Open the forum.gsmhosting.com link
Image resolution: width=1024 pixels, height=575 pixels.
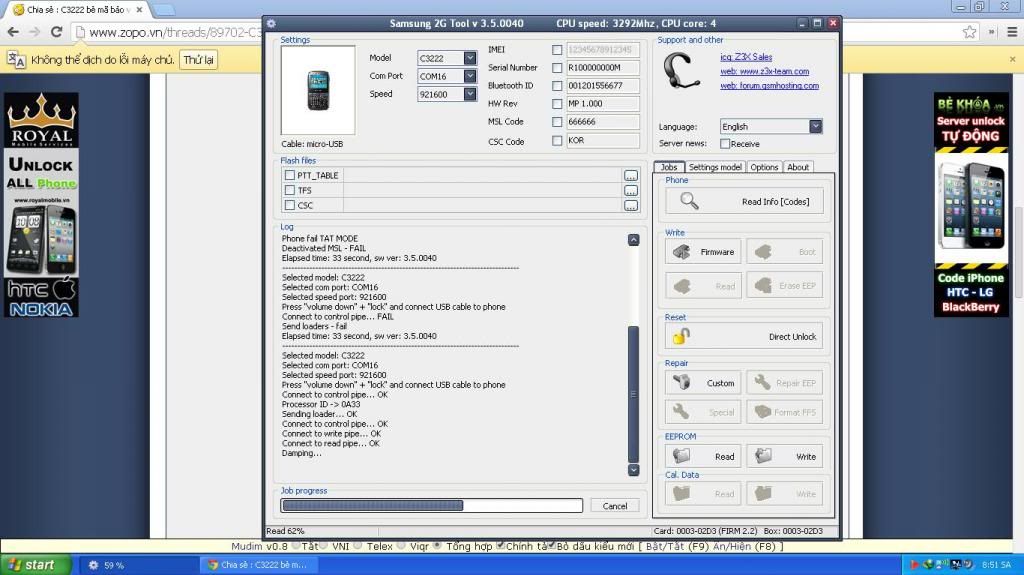tap(769, 86)
